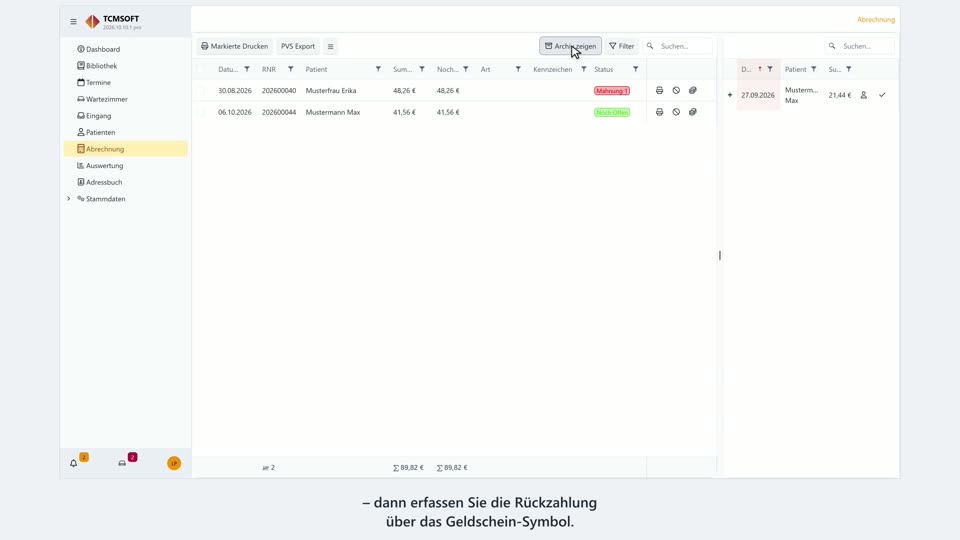Image resolution: width=960 pixels, height=540 pixels.
Task: Click the 21,44 € amount in the right panel
Action: click(839, 95)
